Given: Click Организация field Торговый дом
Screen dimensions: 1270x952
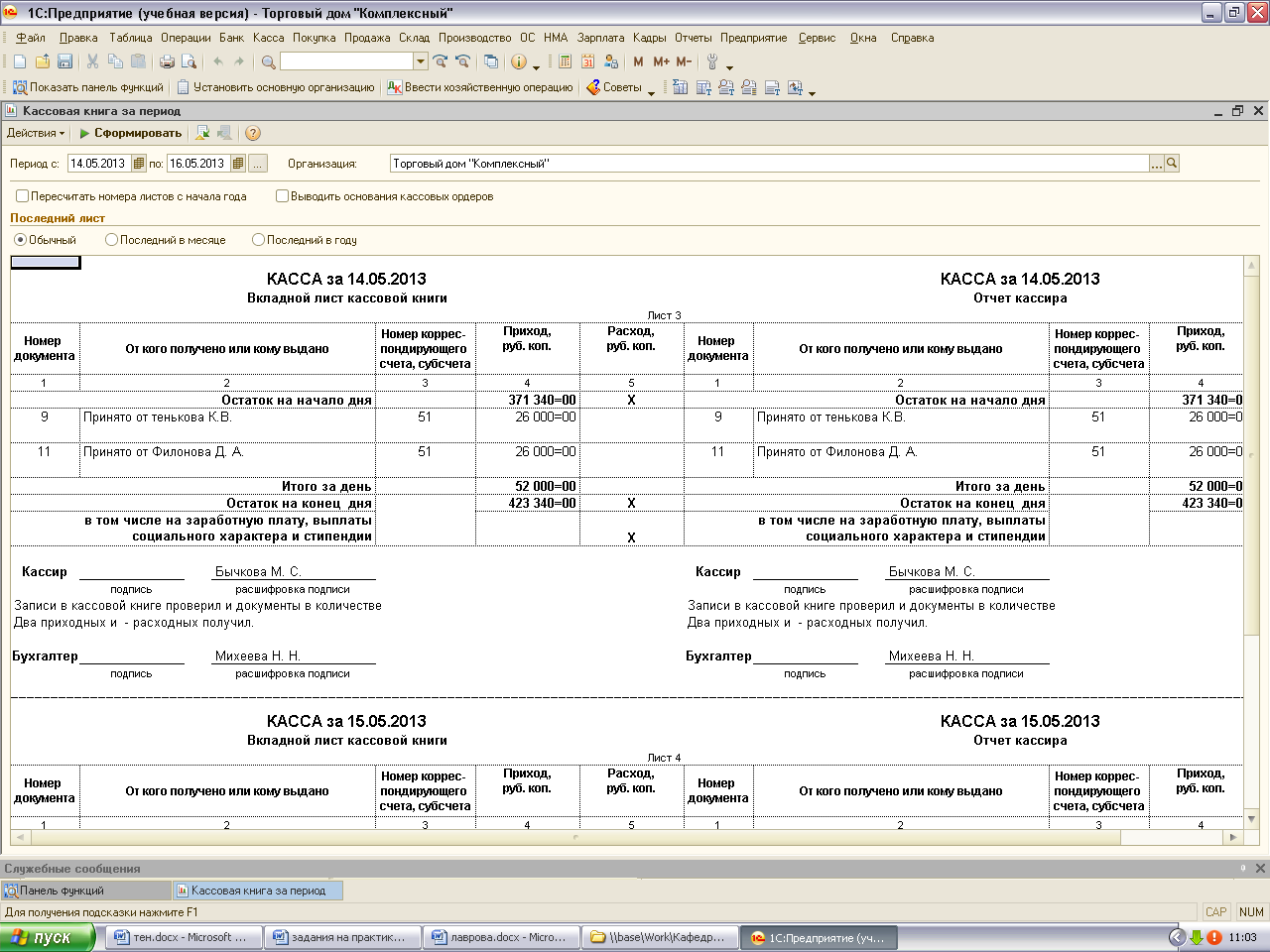Looking at the screenshot, I should pos(769,164).
